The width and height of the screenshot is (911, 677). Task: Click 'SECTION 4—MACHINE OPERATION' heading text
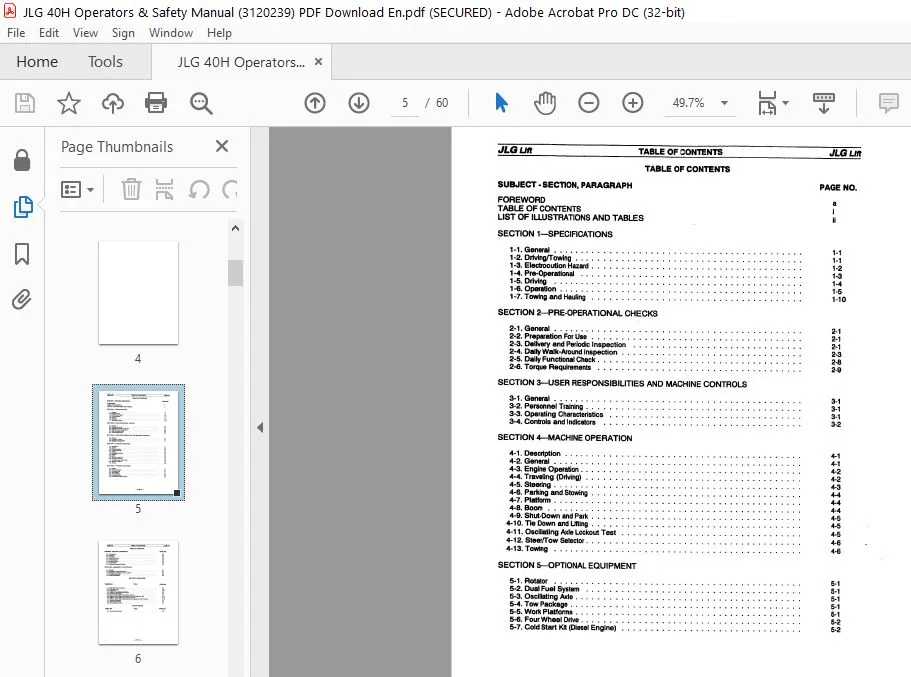565,438
